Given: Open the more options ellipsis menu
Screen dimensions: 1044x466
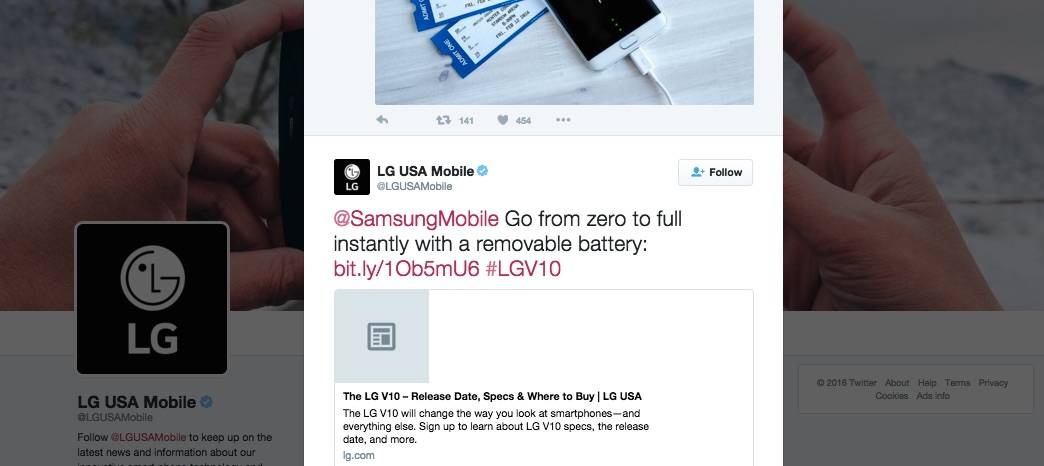Looking at the screenshot, I should pyautogui.click(x=563, y=120).
